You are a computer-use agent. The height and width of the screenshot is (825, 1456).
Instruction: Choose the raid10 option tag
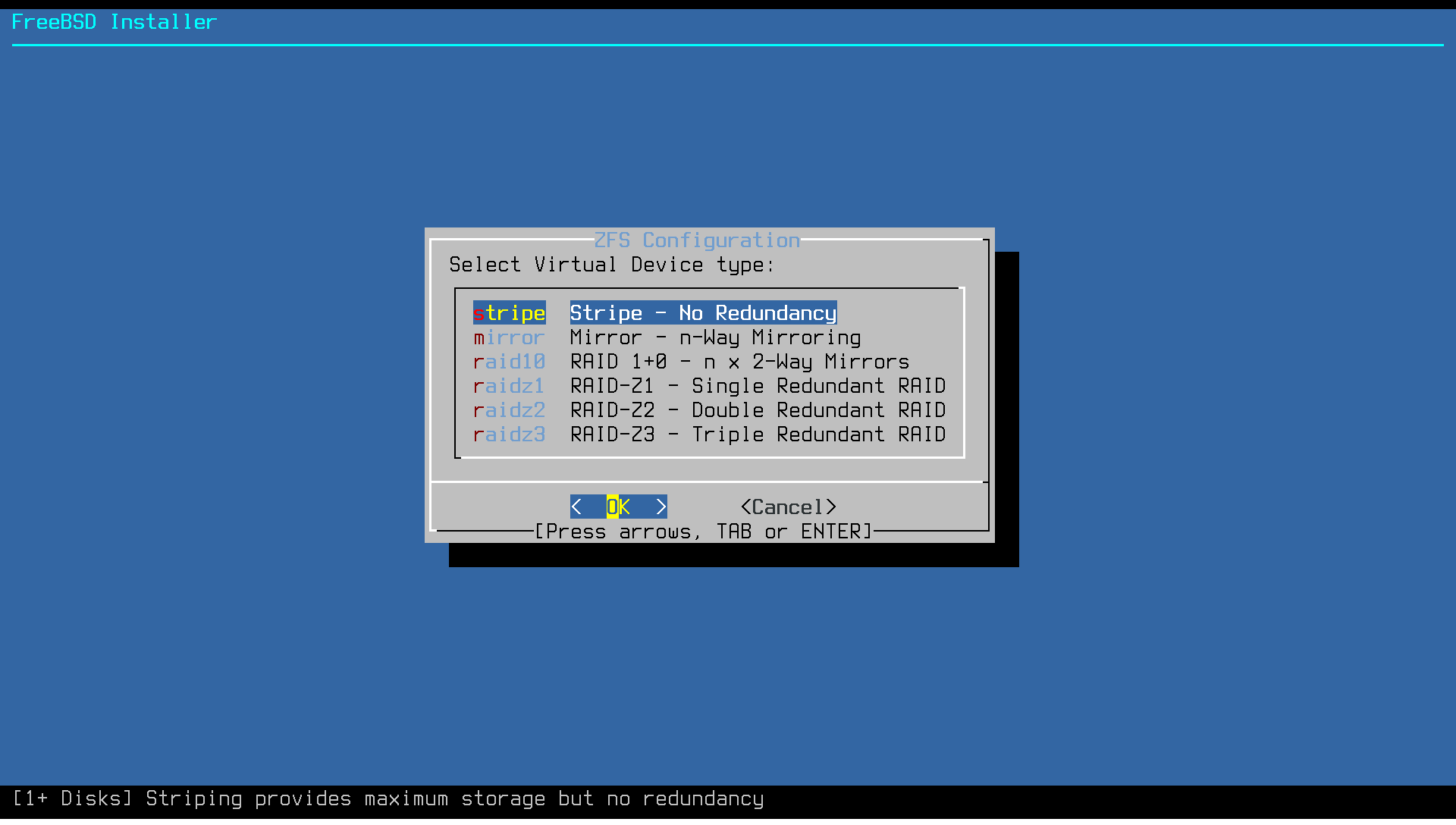[509, 362]
